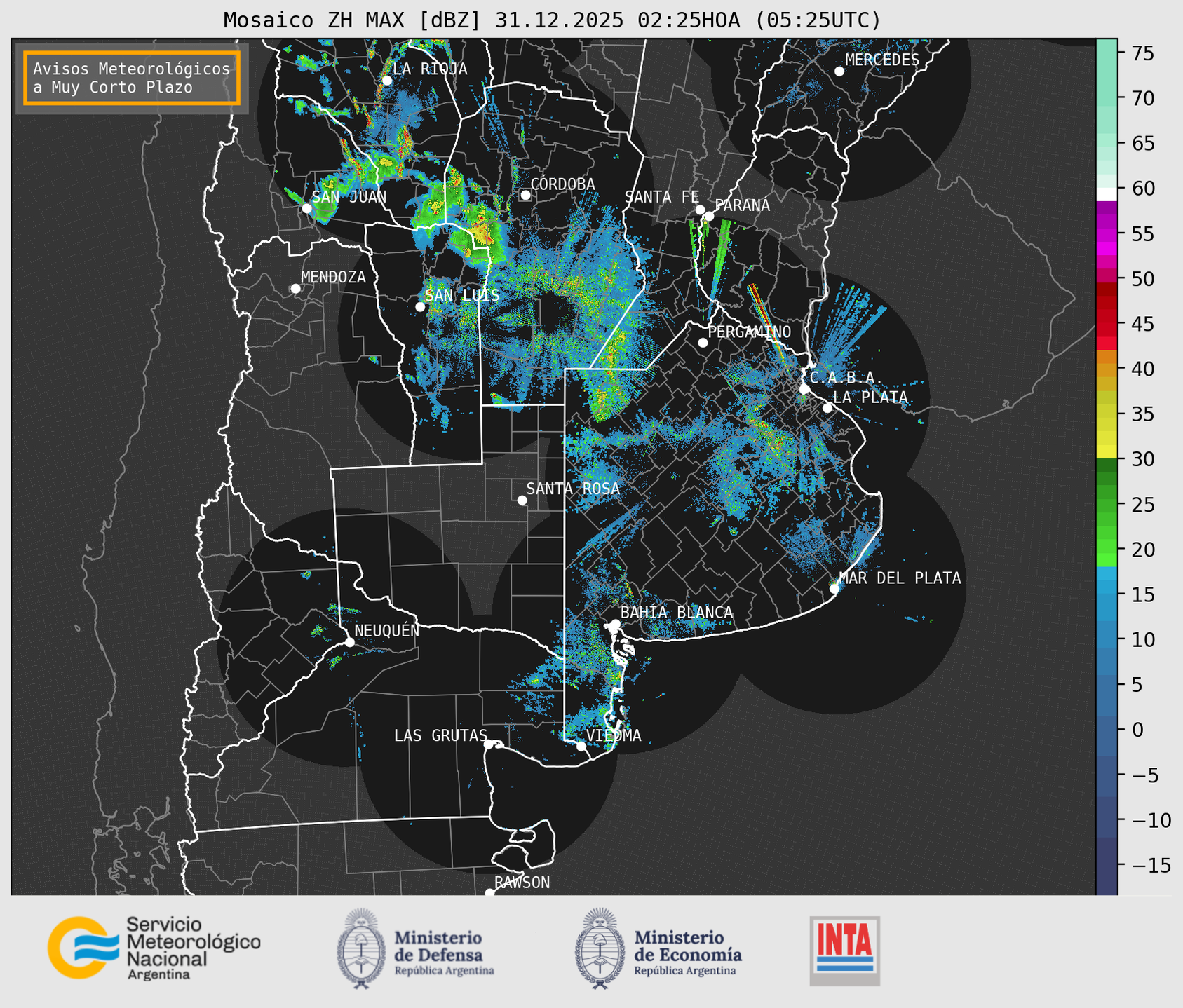The height and width of the screenshot is (1008, 1183).
Task: Click the magenta 55 dBZ band on scale
Action: point(1107,235)
